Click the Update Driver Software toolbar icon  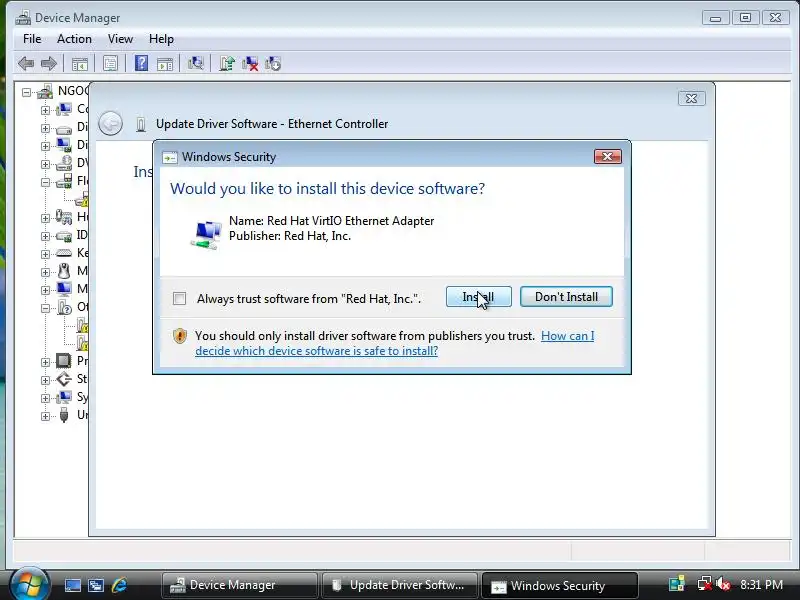click(227, 63)
